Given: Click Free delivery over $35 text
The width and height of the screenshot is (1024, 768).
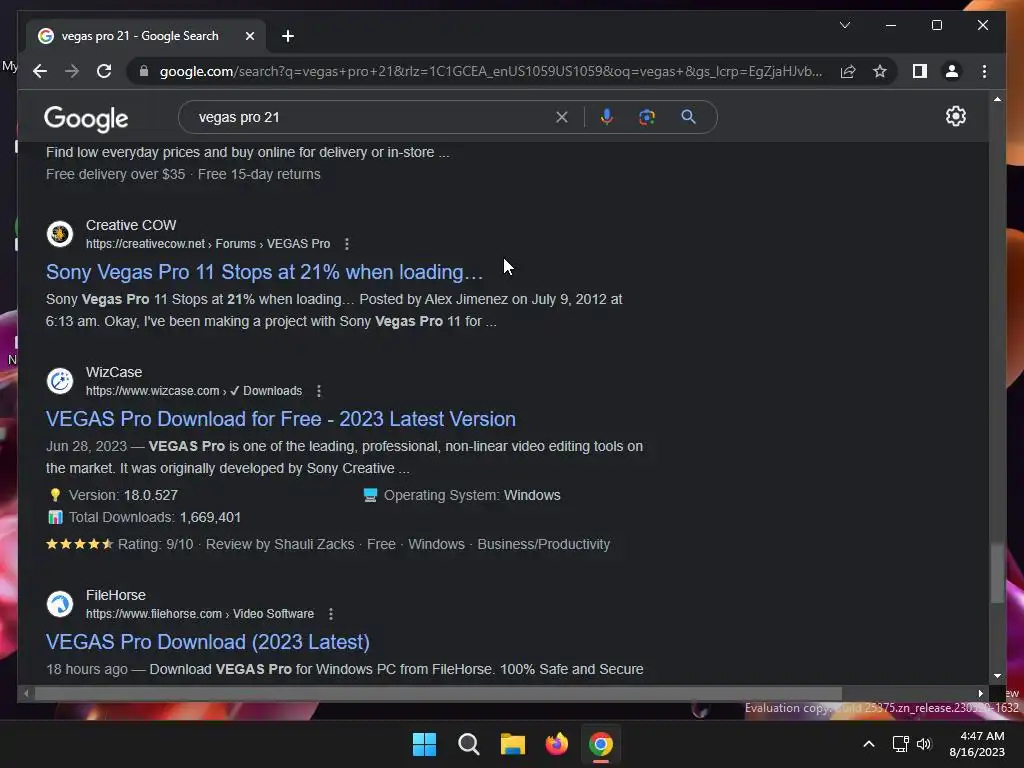Looking at the screenshot, I should point(116,174).
